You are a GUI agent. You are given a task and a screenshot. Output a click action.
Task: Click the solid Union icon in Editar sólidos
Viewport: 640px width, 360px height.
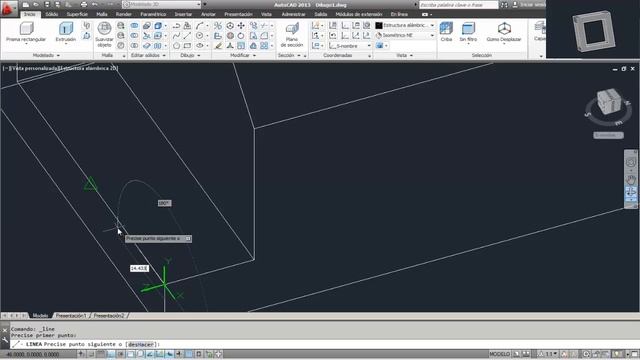click(x=134, y=26)
